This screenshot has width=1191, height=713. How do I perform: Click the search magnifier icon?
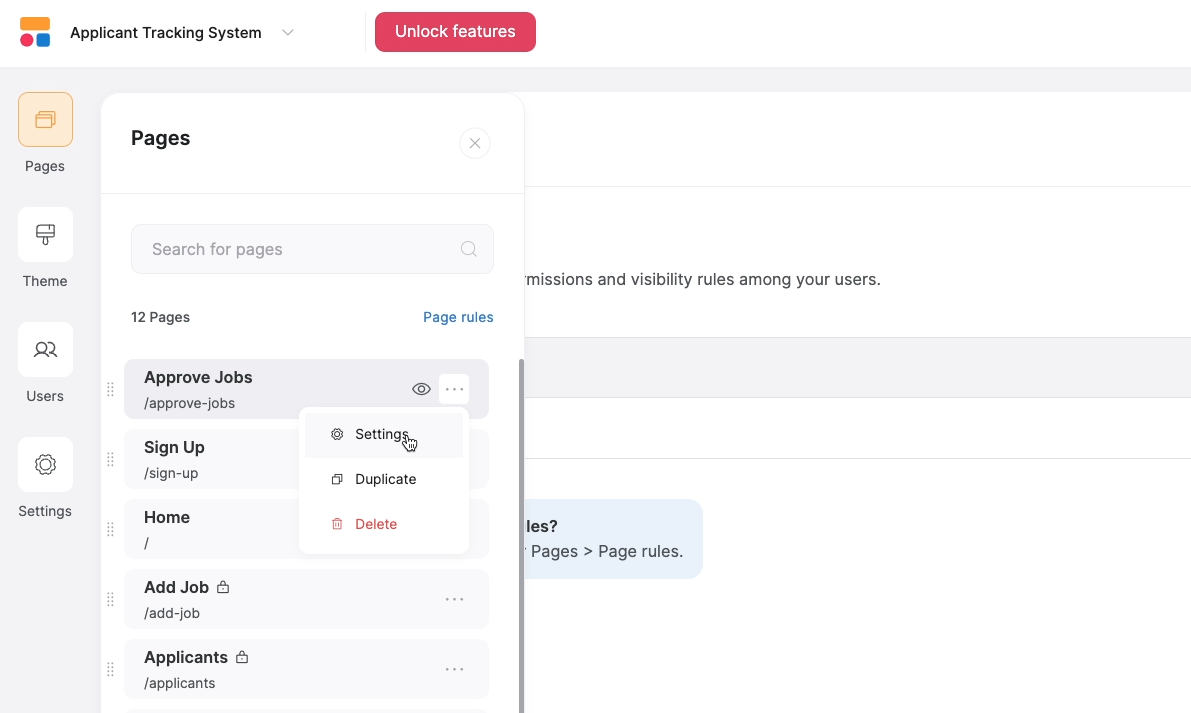coord(469,249)
